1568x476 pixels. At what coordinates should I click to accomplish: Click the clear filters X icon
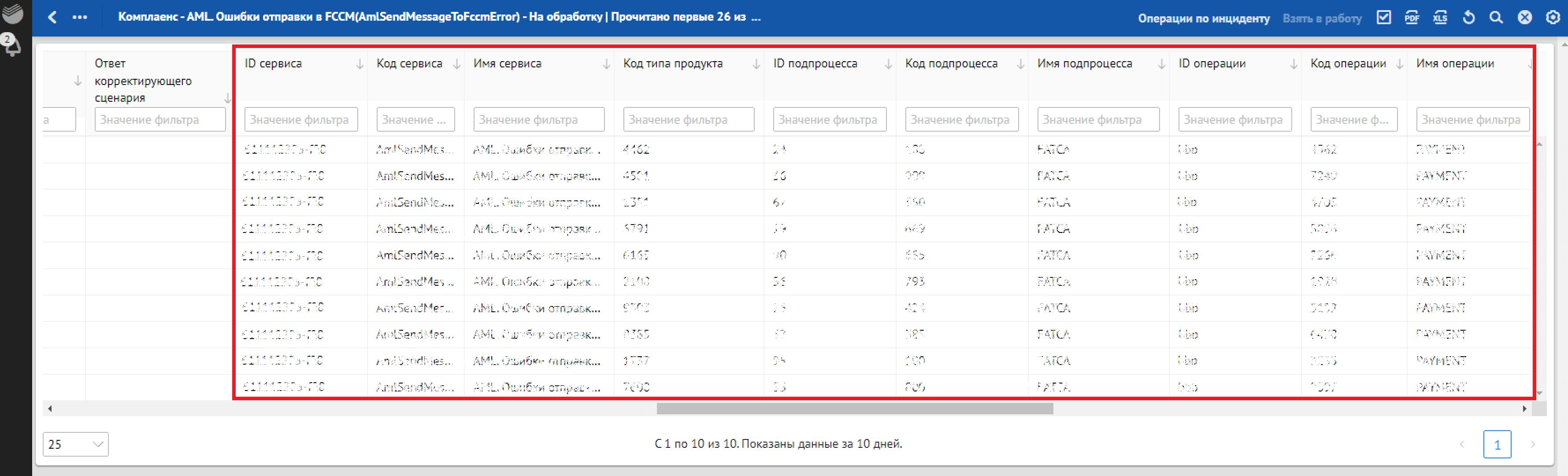(x=1524, y=18)
